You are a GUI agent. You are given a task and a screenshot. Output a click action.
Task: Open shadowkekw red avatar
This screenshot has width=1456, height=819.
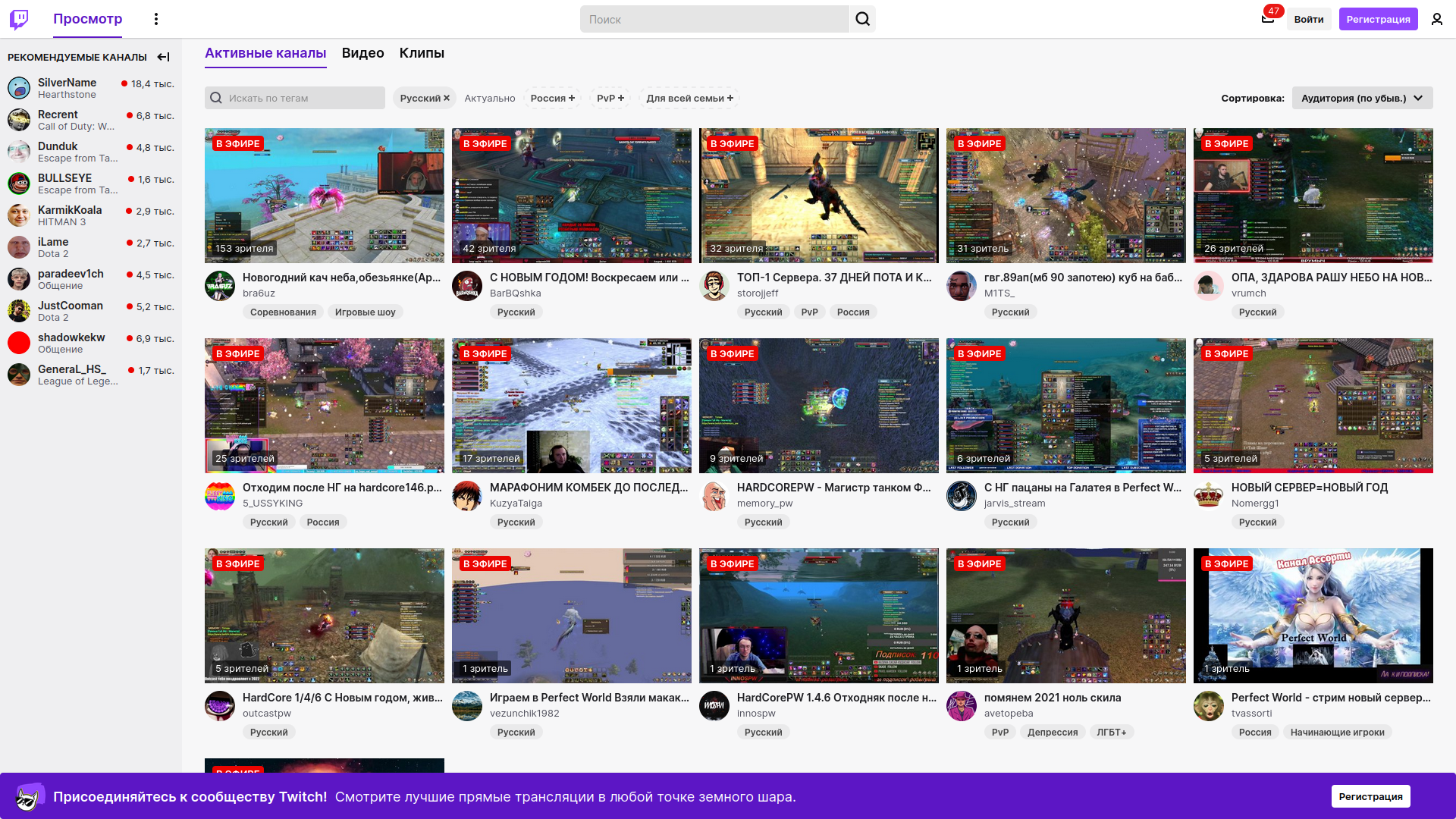(19, 343)
